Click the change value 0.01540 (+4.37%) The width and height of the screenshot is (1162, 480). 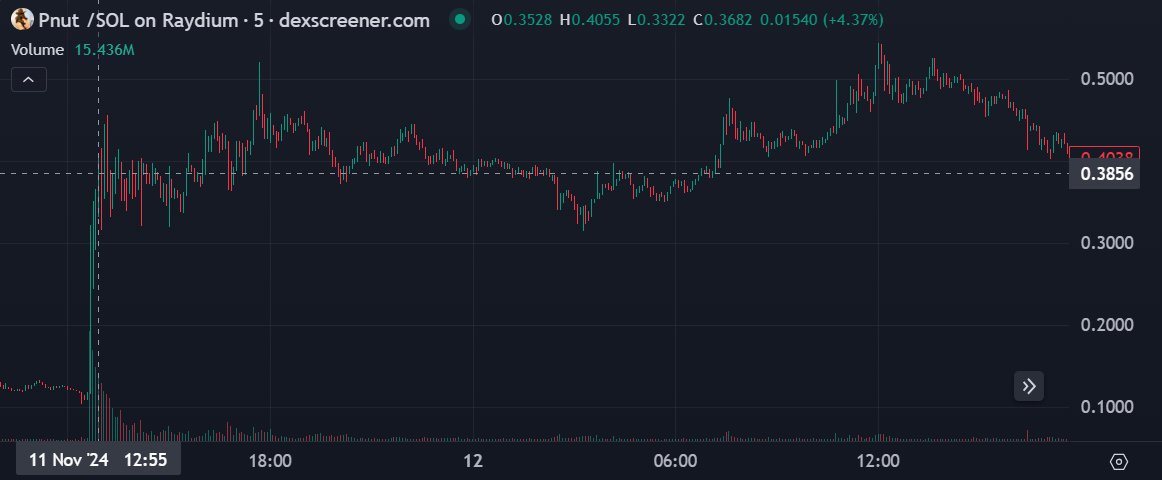coord(822,20)
